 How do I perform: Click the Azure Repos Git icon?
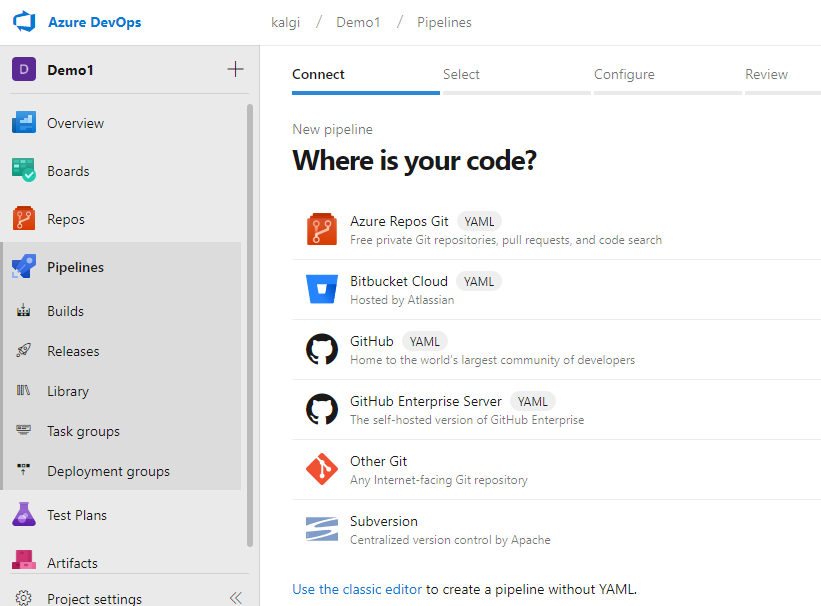click(x=321, y=229)
